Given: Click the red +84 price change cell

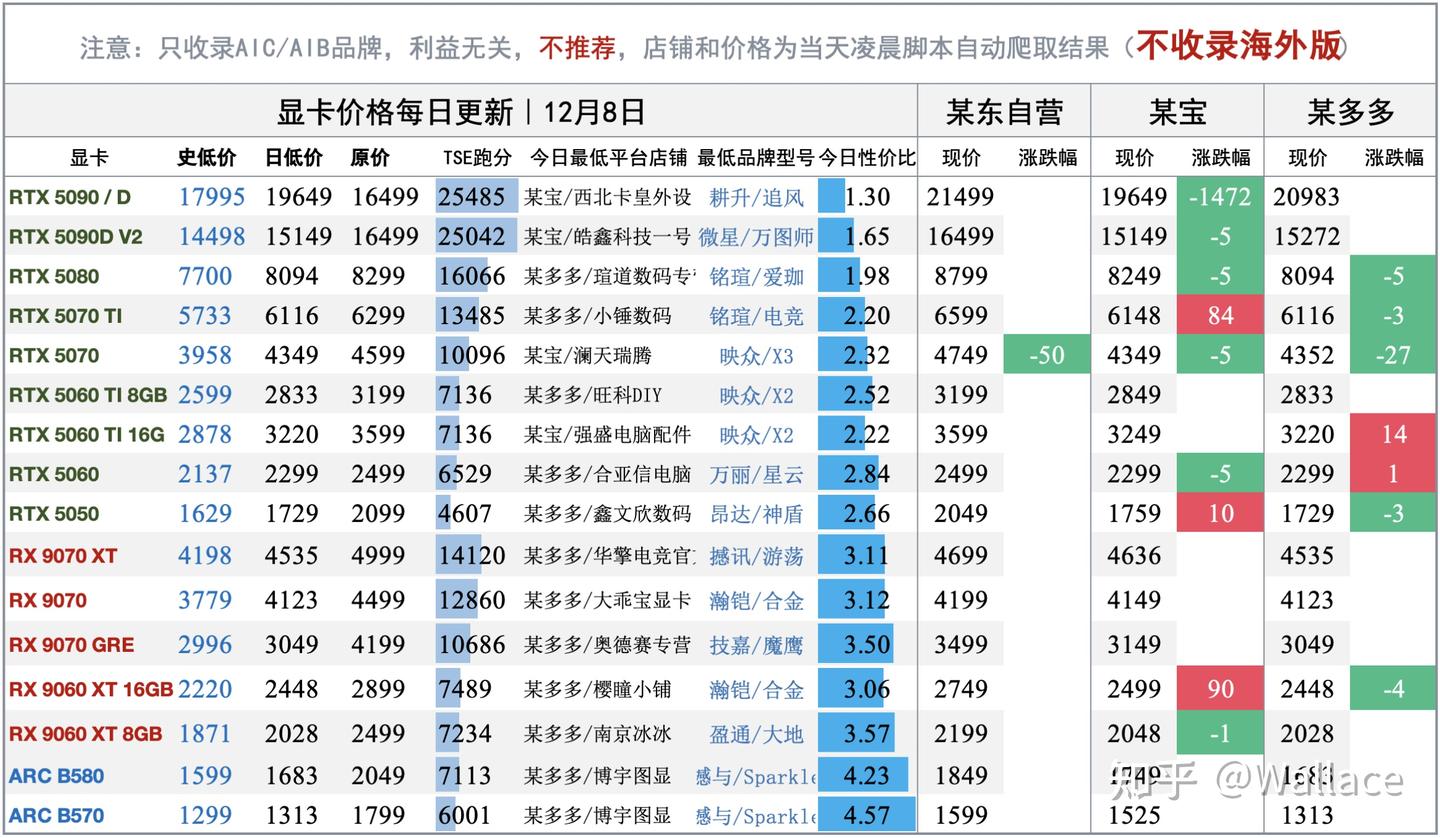Looking at the screenshot, I should tap(1220, 315).
